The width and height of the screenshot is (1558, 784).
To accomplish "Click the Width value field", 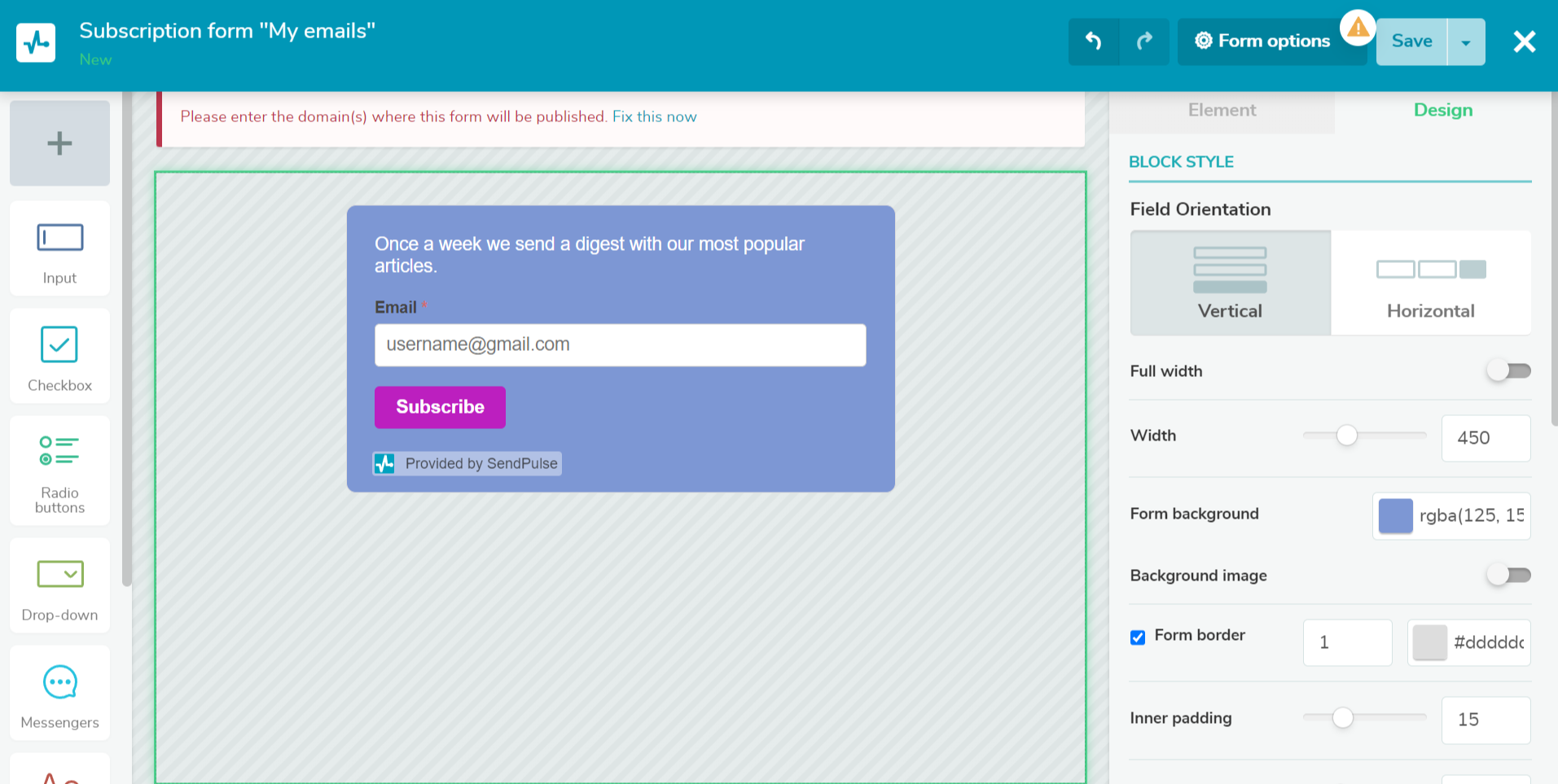I will [x=1486, y=438].
